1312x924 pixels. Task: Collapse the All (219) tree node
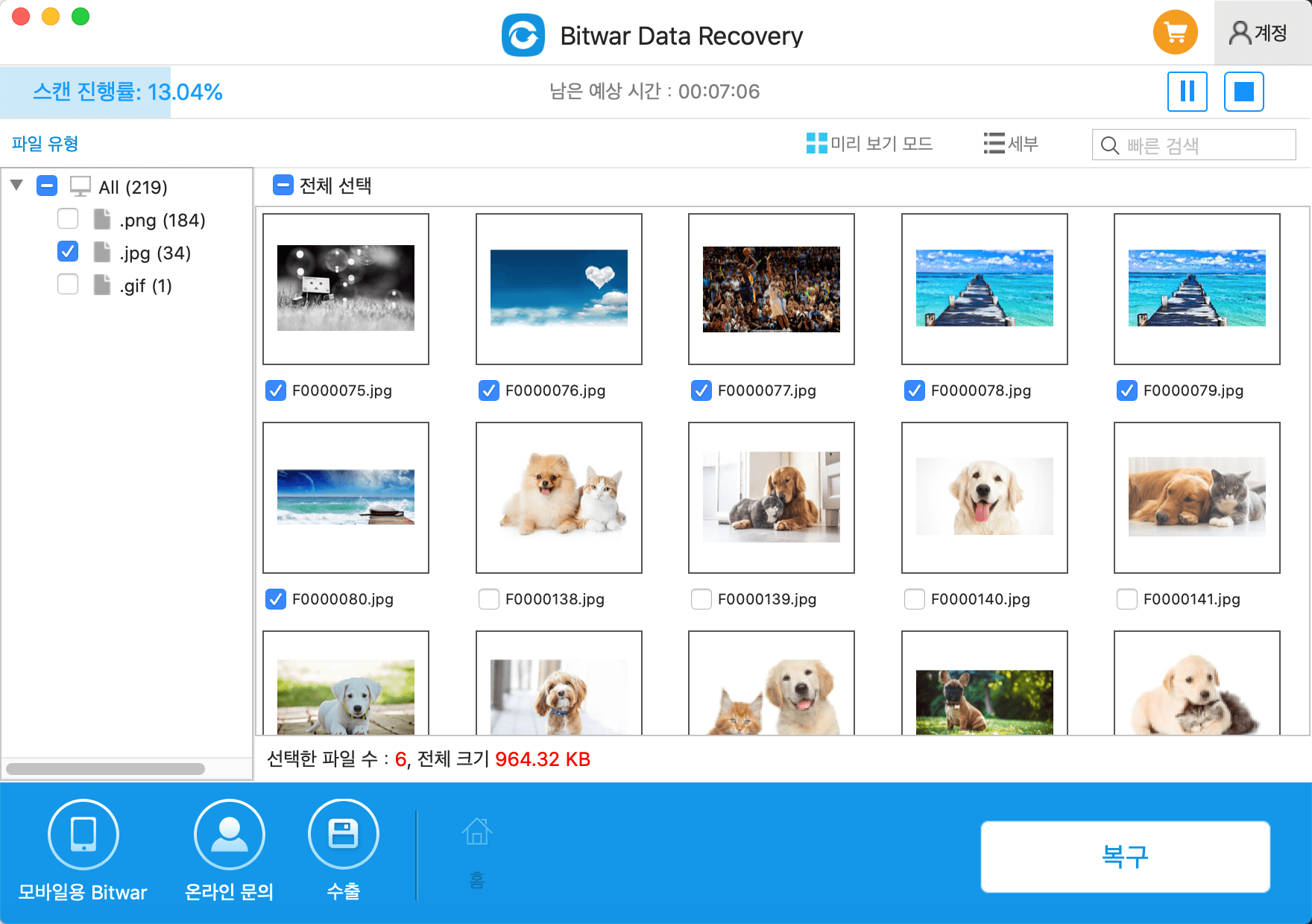point(16,185)
